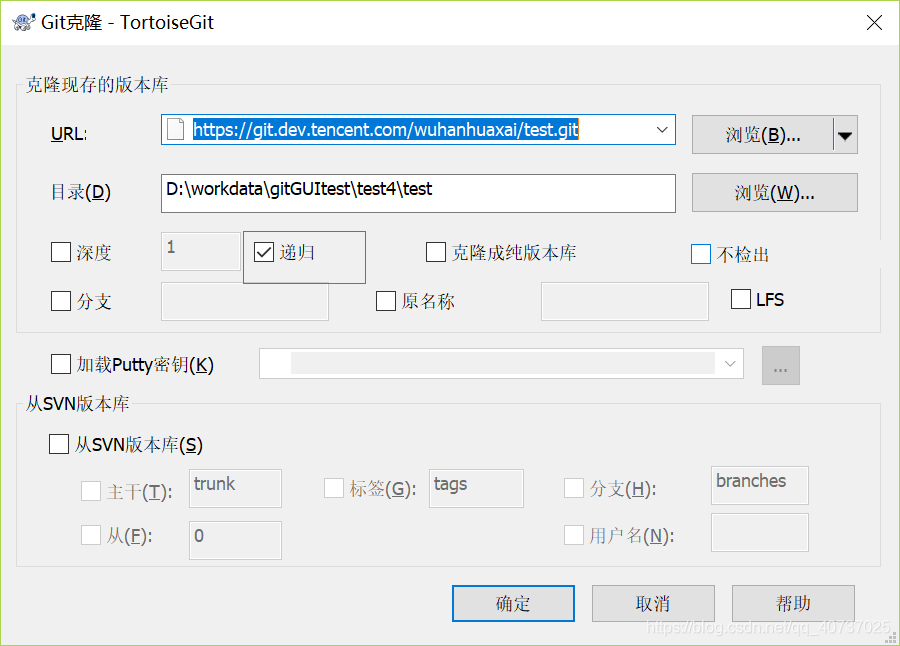900x646 pixels.
Task: Click the from-revision field showing 0
Action: click(235, 540)
